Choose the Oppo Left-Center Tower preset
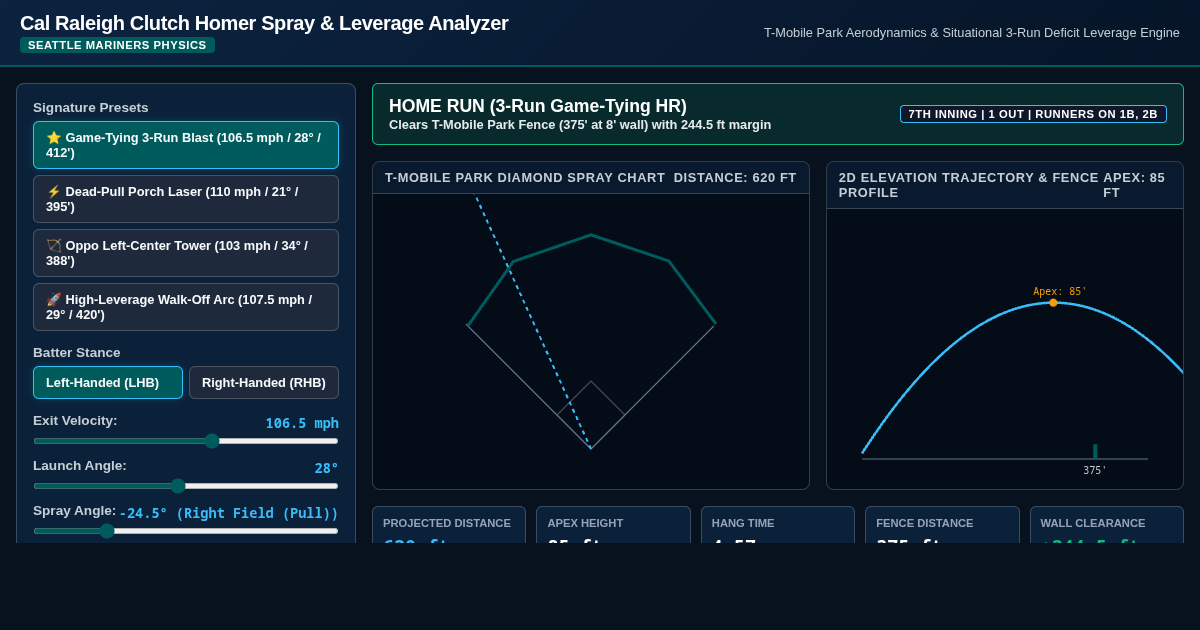1200x630 pixels. click(186, 253)
